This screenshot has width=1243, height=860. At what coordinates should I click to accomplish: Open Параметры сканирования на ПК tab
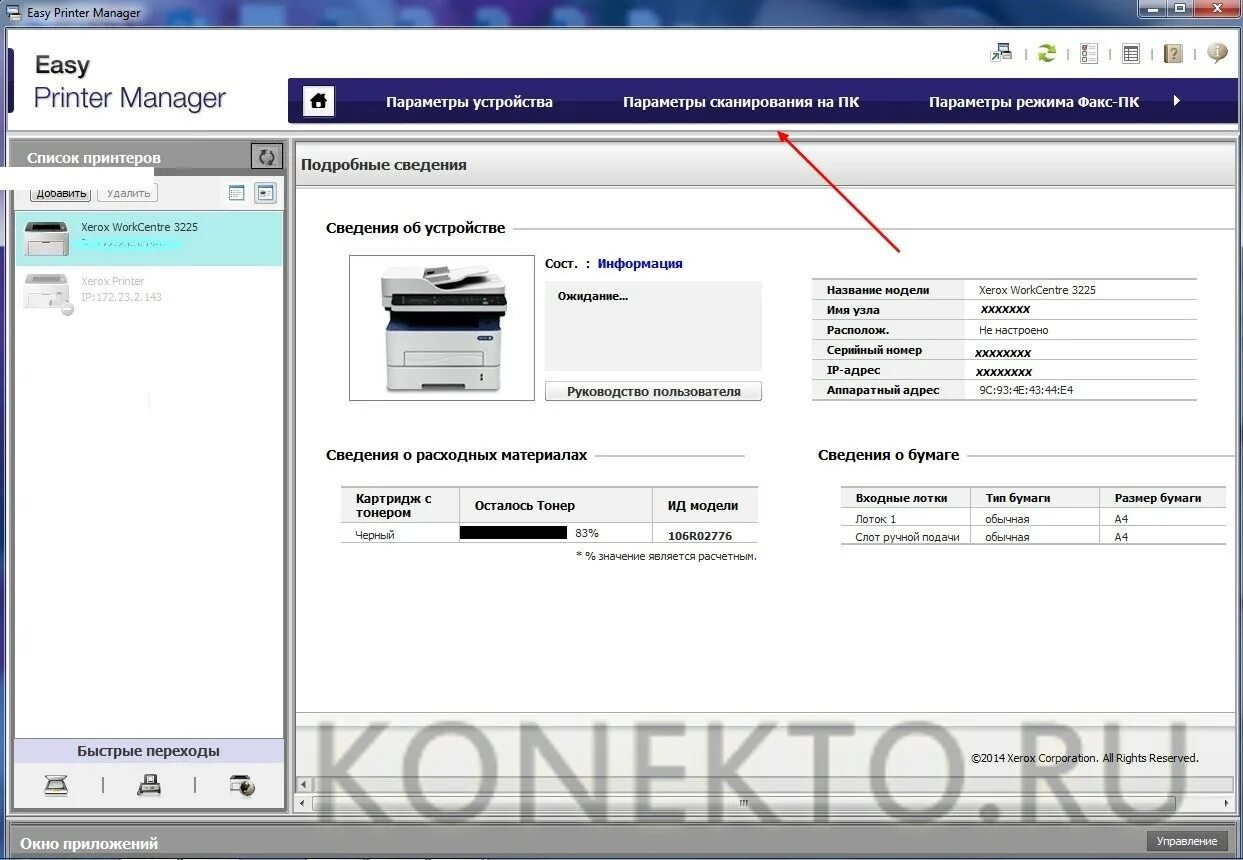coord(741,102)
